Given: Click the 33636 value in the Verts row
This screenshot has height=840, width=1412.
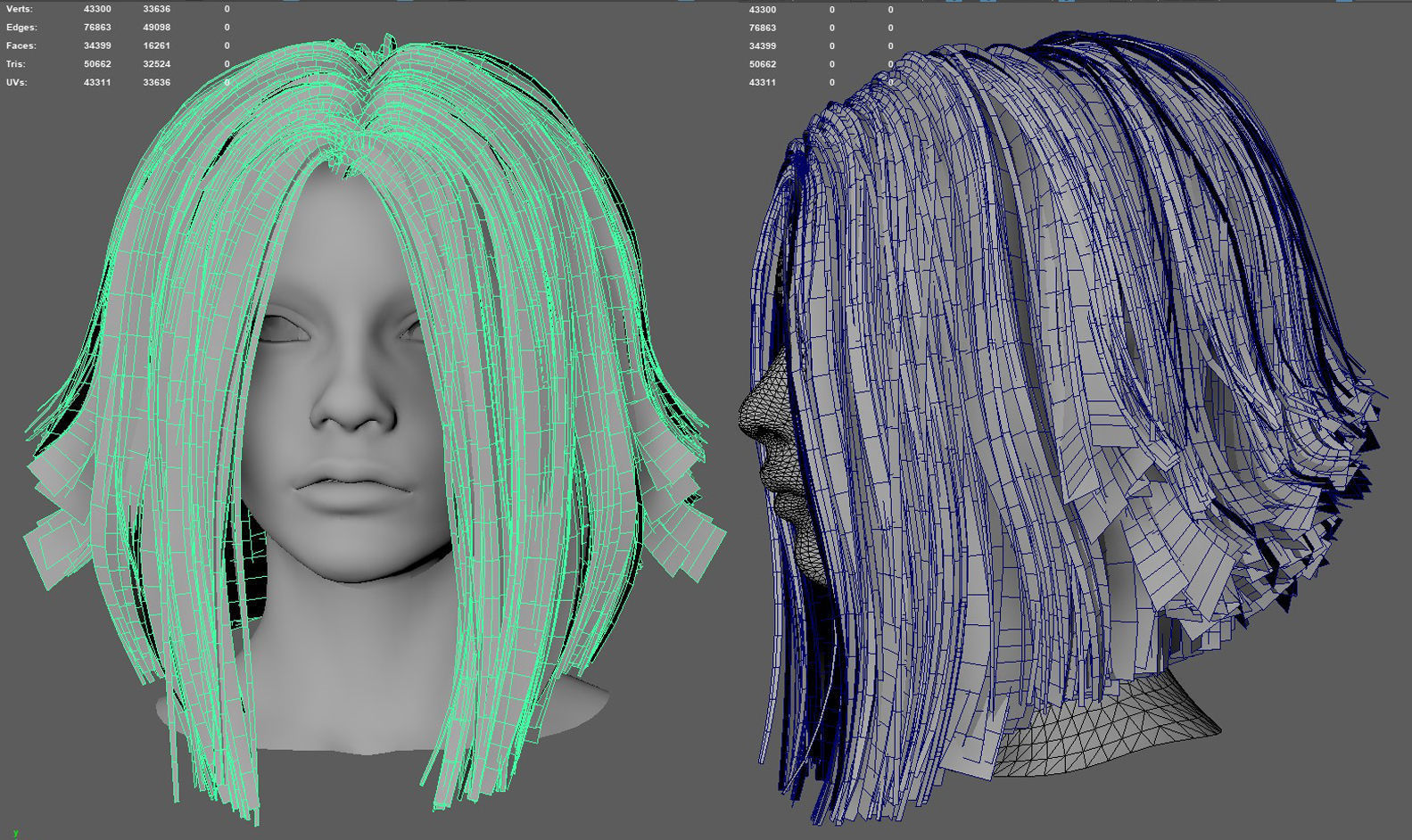Looking at the screenshot, I should [156, 9].
